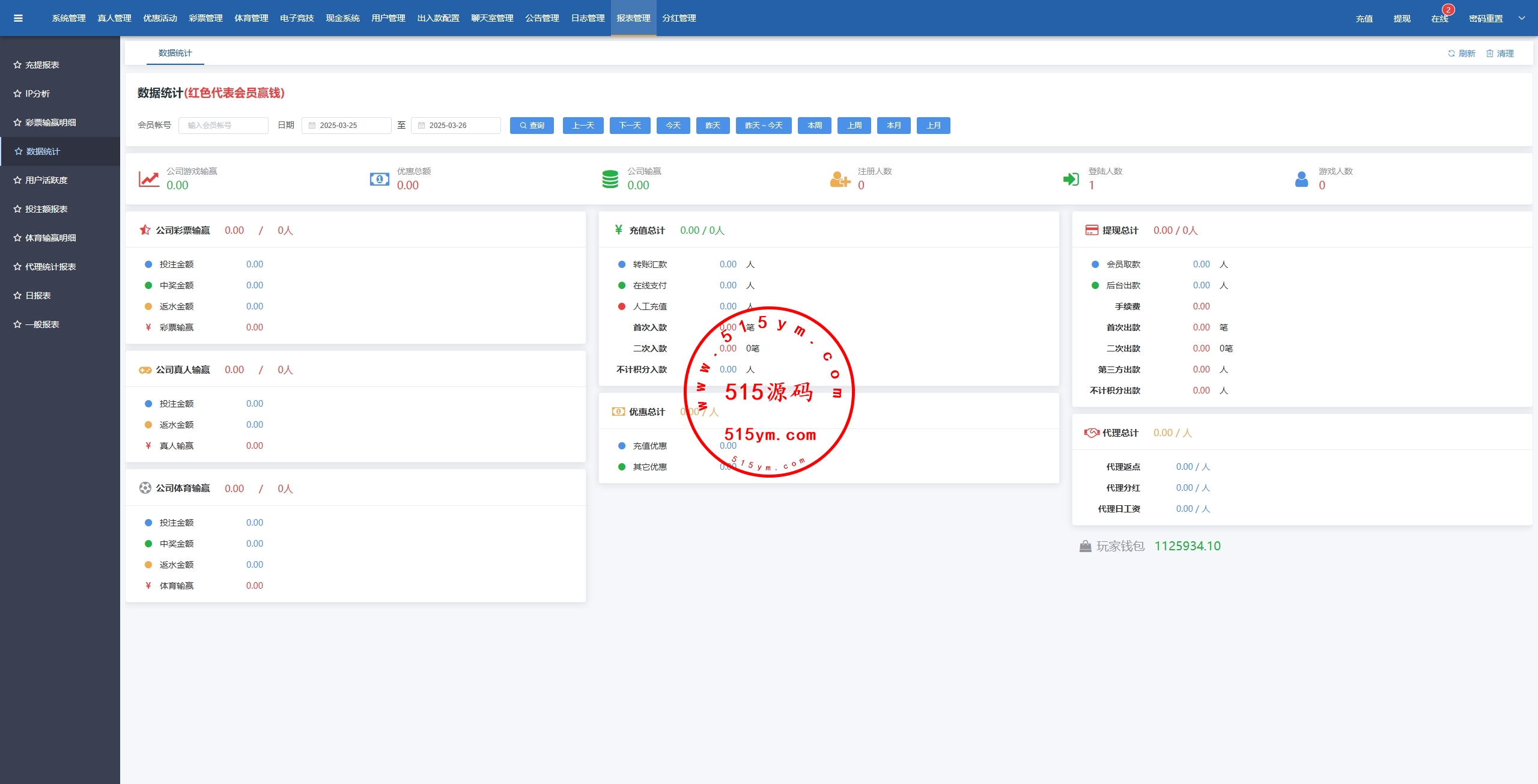Image resolution: width=1538 pixels, height=784 pixels.
Task: Expand the top-right account dropdown chevron
Action: click(1522, 18)
